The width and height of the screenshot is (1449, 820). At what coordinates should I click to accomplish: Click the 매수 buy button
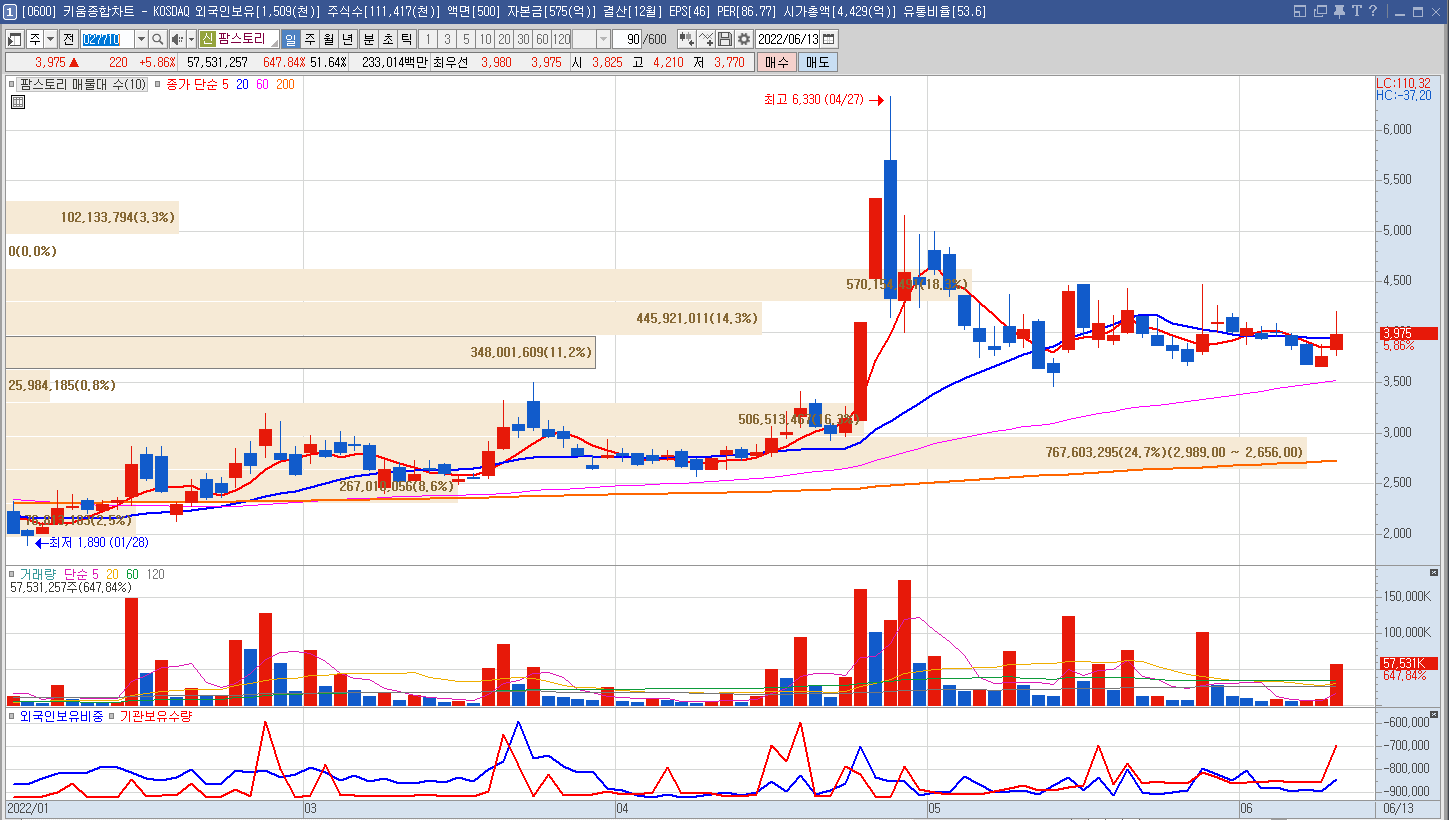click(776, 62)
